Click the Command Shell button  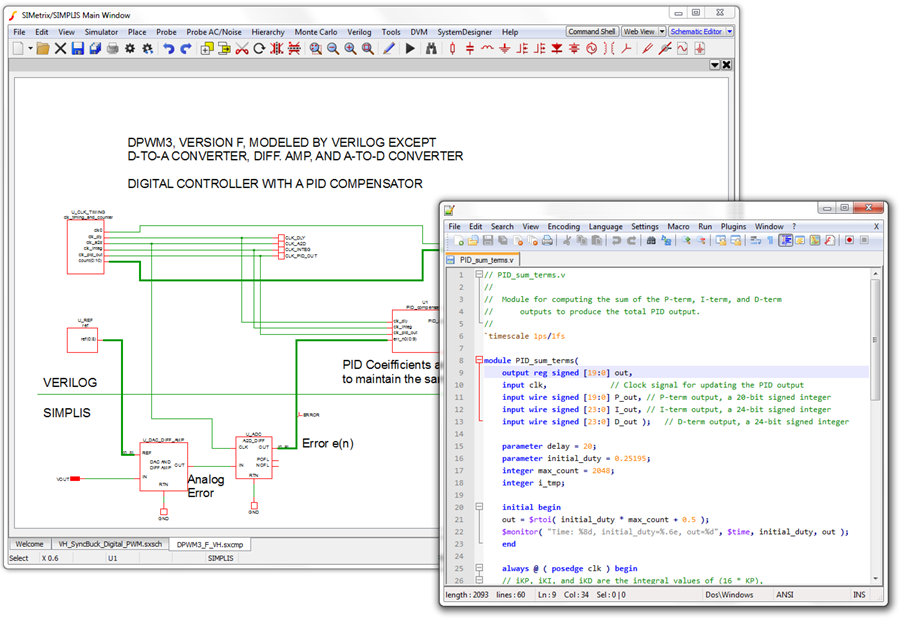click(591, 31)
